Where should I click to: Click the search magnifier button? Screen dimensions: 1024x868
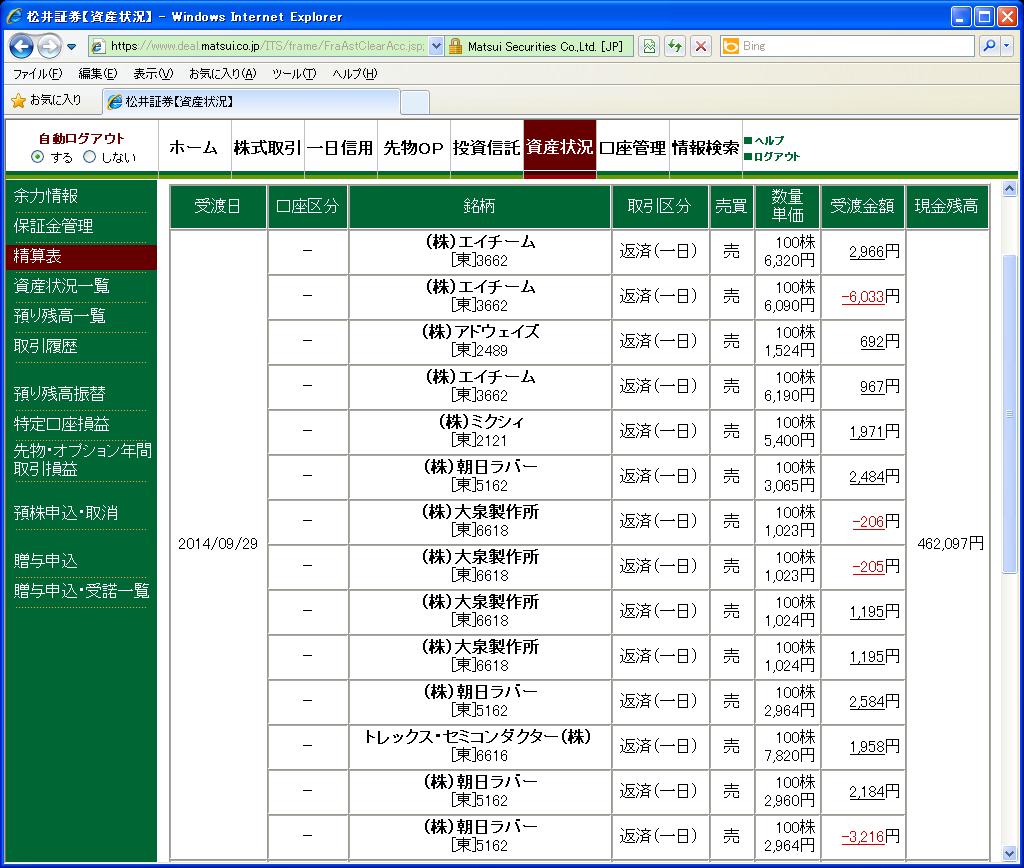(989, 46)
